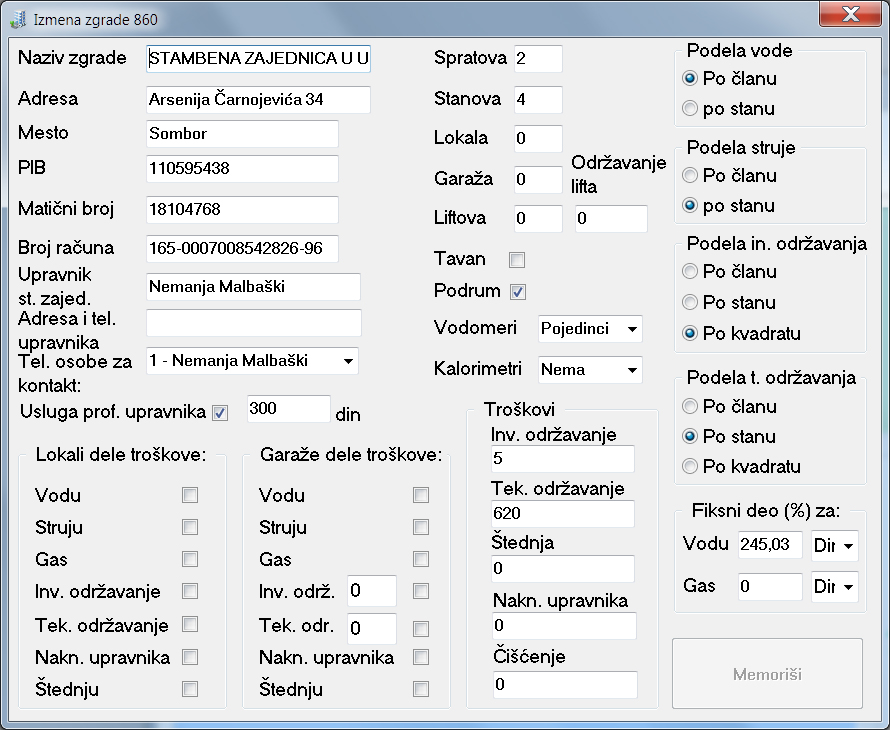
Task: Check Vodu under Garaže dele troškove
Action: 421,495
